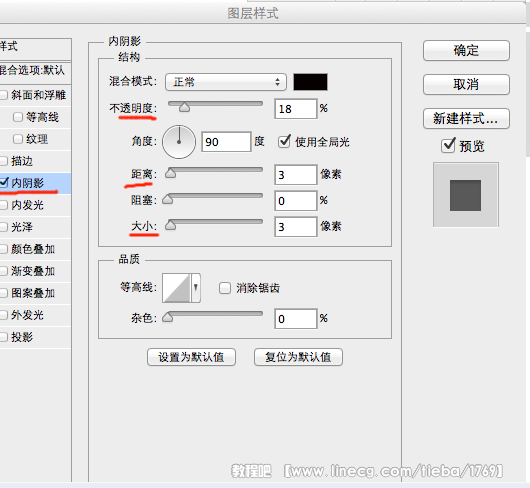530x488 pixels.
Task: Enable 内发光 style checkbox
Action: point(3,205)
